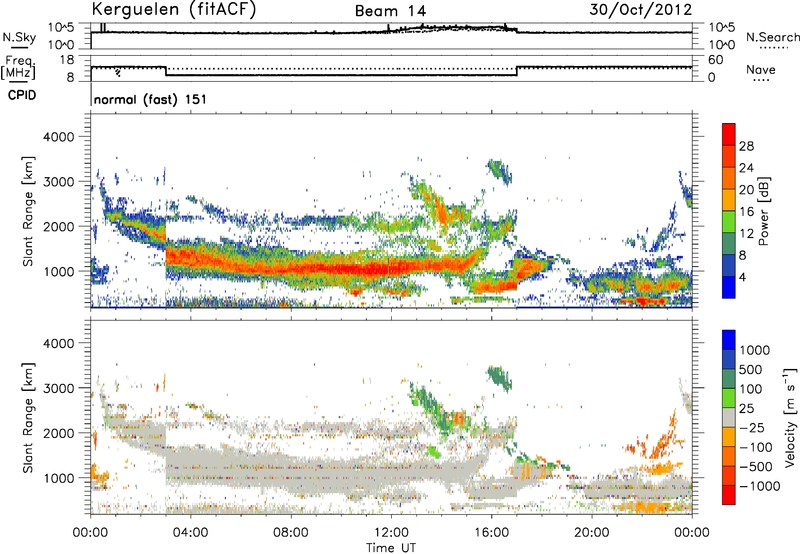Click the Nave legend label
Image resolution: width=800 pixels, height=554 pixels.
point(761,69)
